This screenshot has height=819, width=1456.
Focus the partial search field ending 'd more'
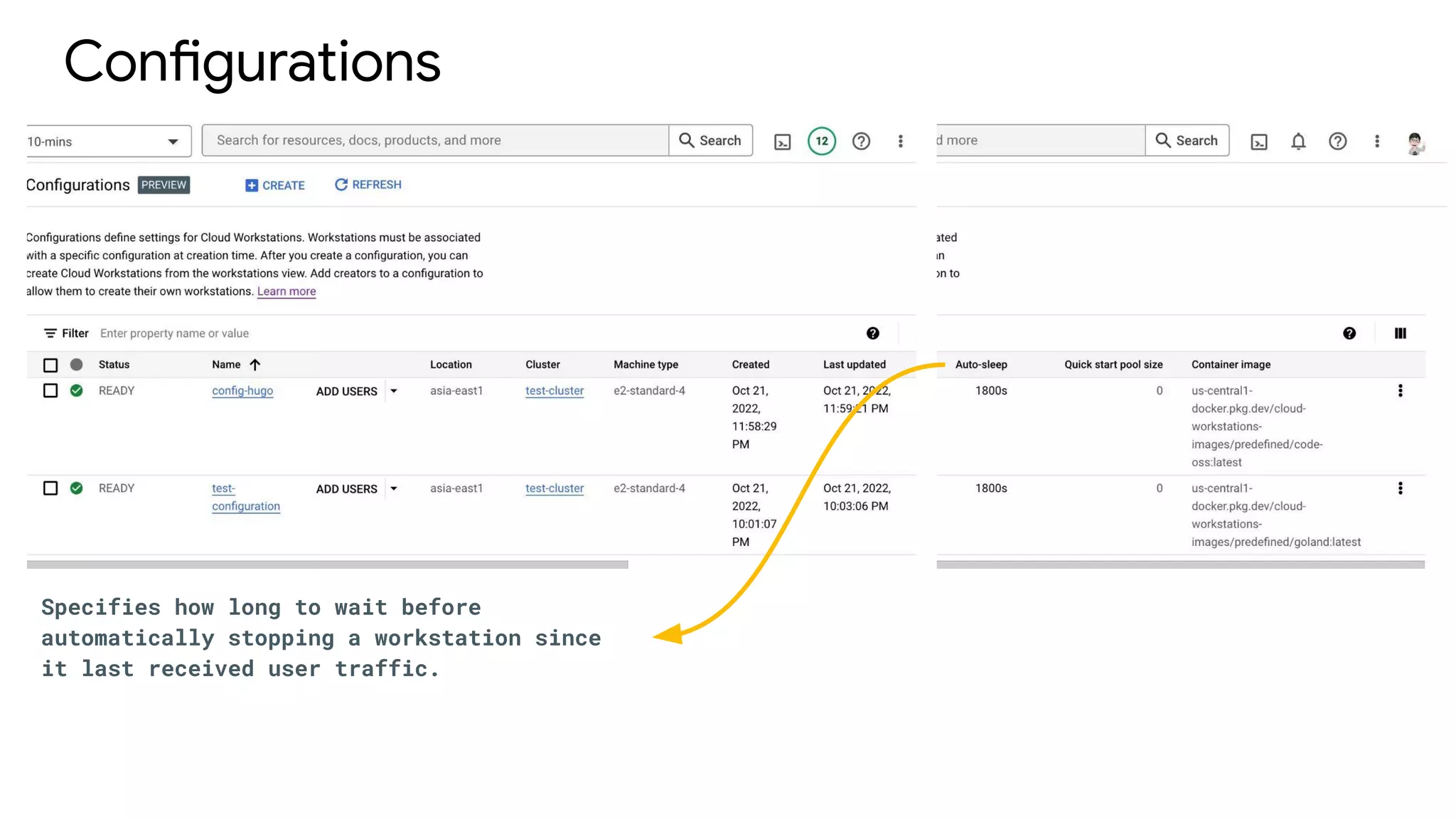pyautogui.click(x=1041, y=141)
